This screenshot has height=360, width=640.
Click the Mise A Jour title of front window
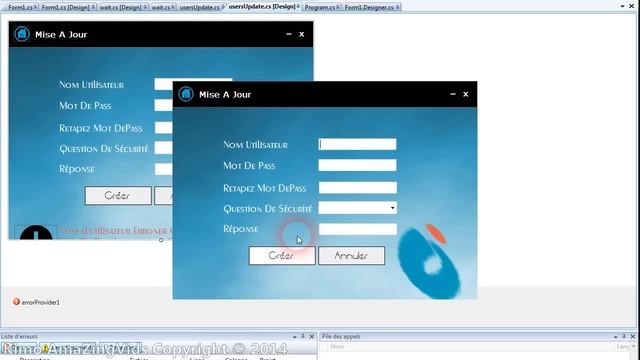point(225,94)
